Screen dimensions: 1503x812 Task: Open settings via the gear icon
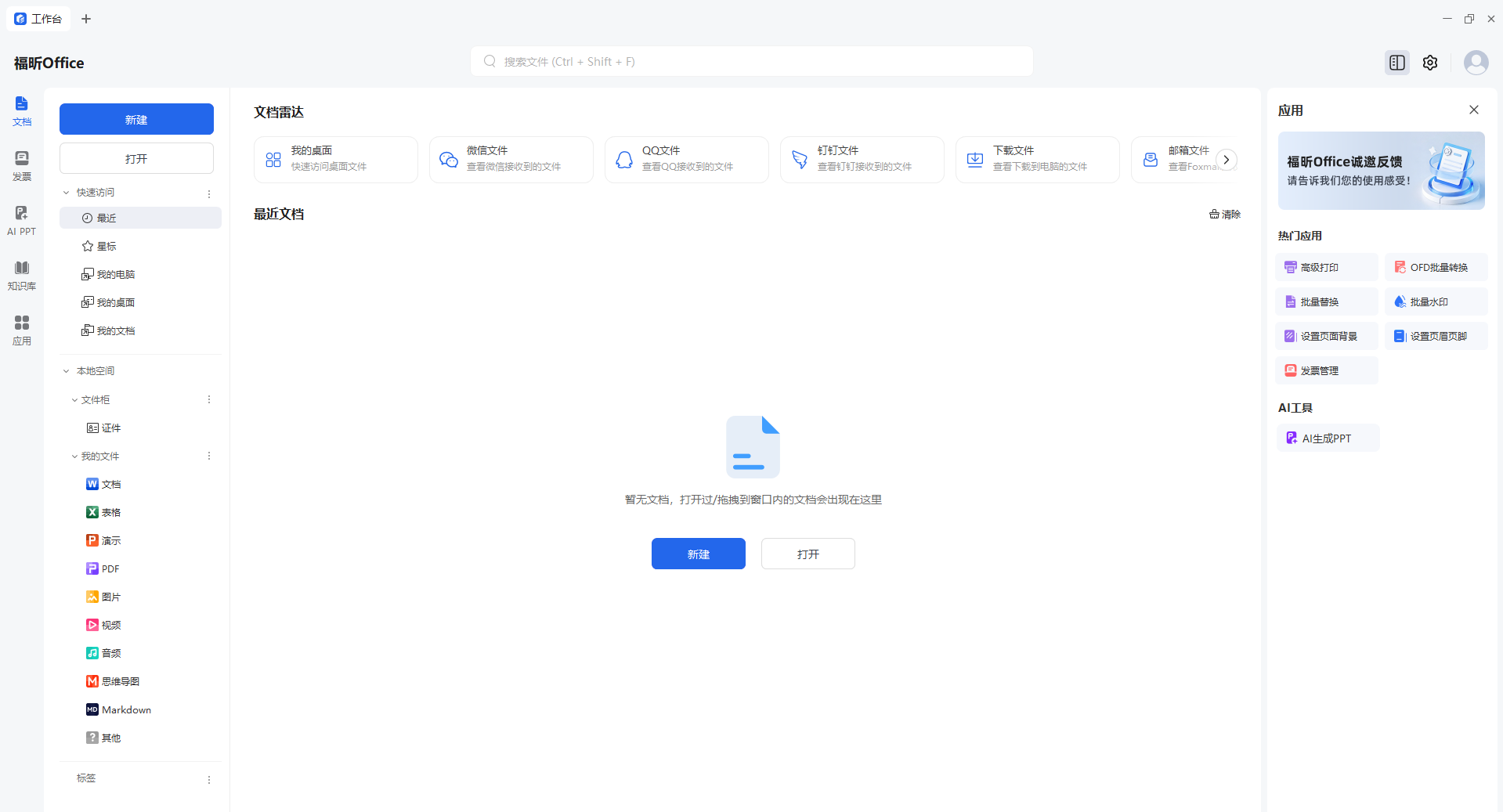coord(1430,63)
